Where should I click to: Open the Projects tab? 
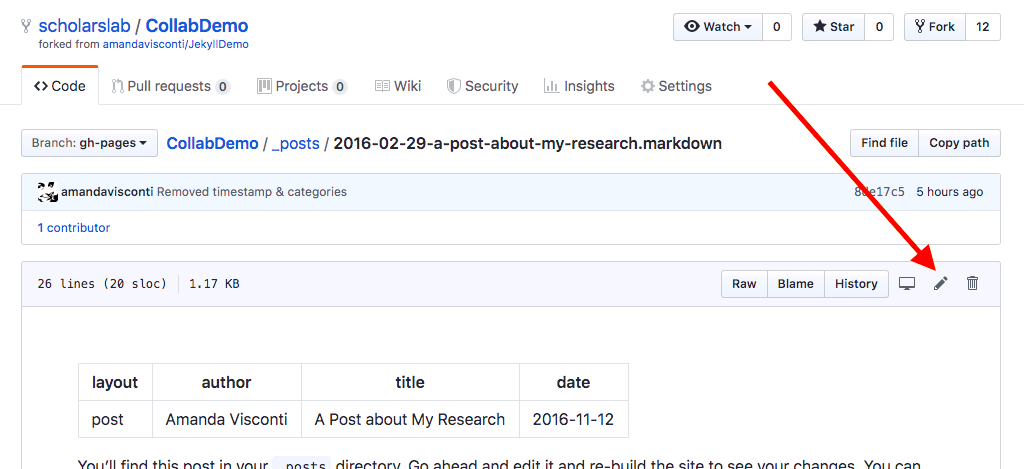tap(301, 86)
